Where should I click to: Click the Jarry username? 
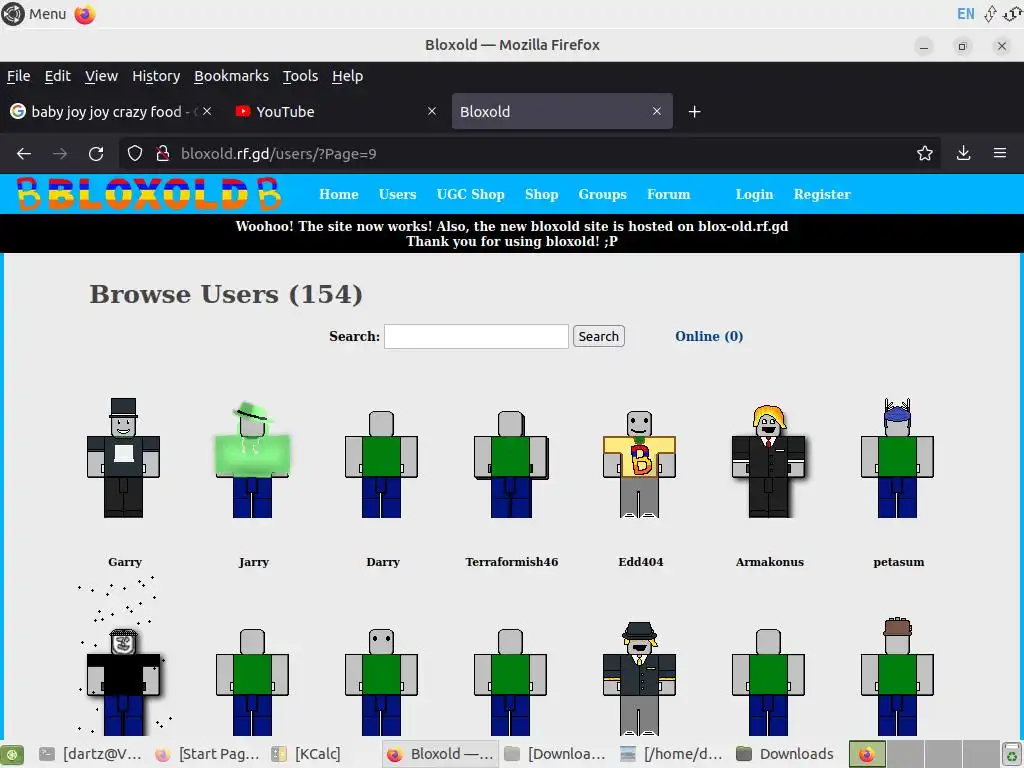coord(253,562)
